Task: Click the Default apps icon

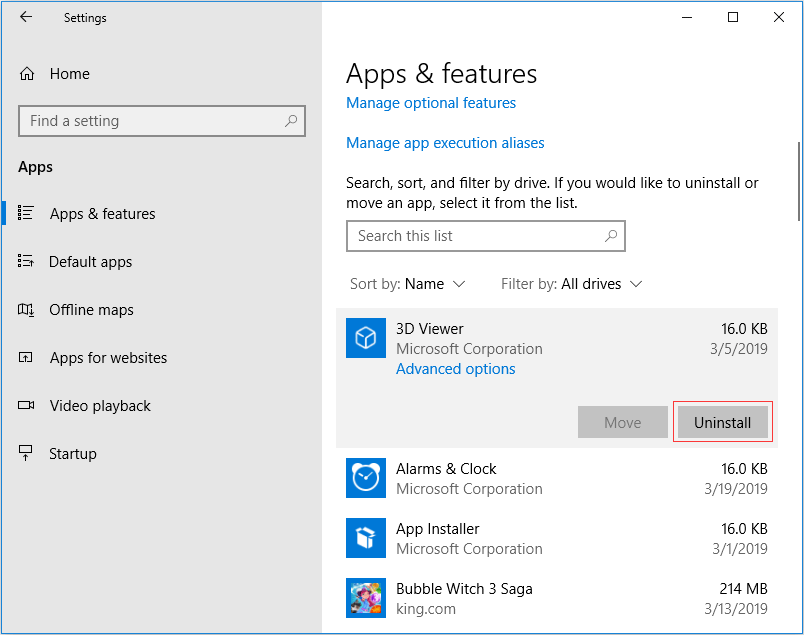Action: click(x=26, y=261)
